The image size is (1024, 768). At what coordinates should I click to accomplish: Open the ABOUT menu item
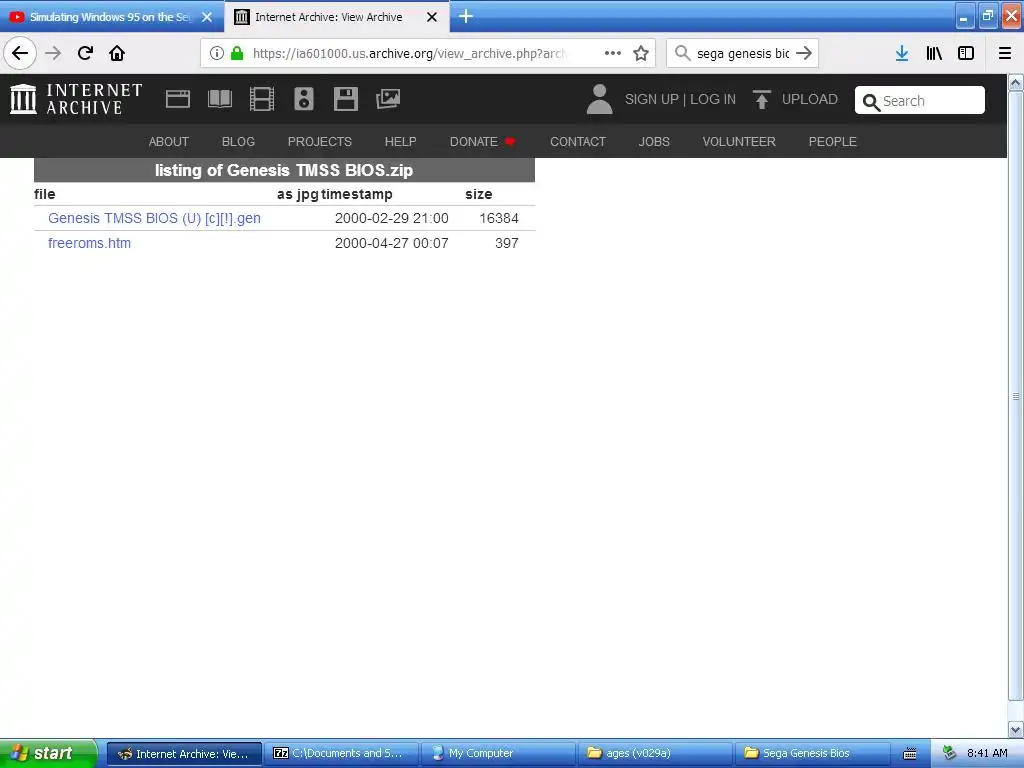tap(168, 142)
